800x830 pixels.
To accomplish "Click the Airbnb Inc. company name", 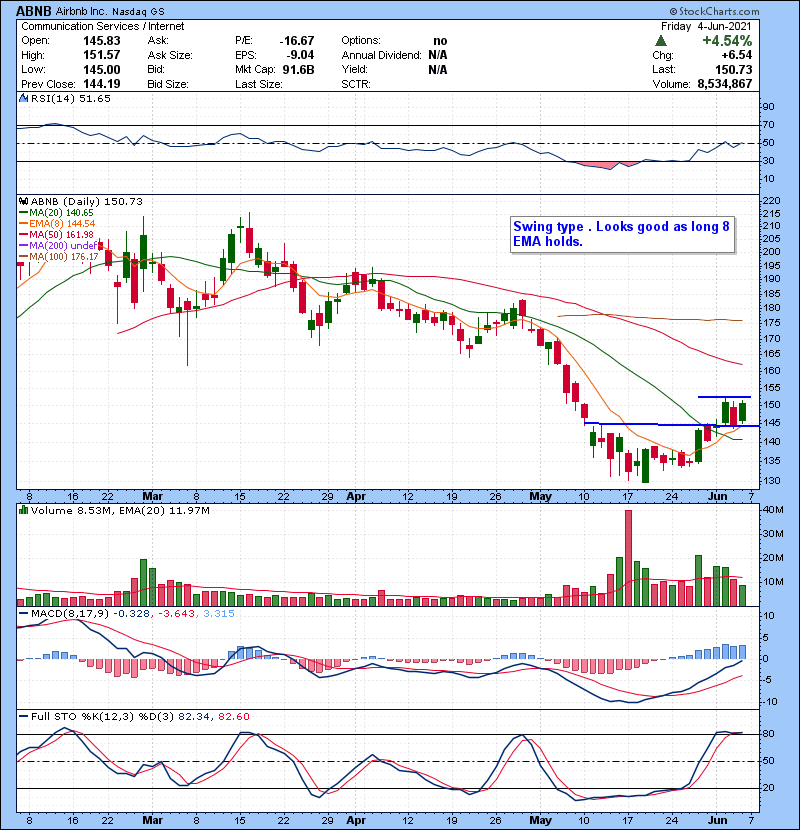I will 82,11.
